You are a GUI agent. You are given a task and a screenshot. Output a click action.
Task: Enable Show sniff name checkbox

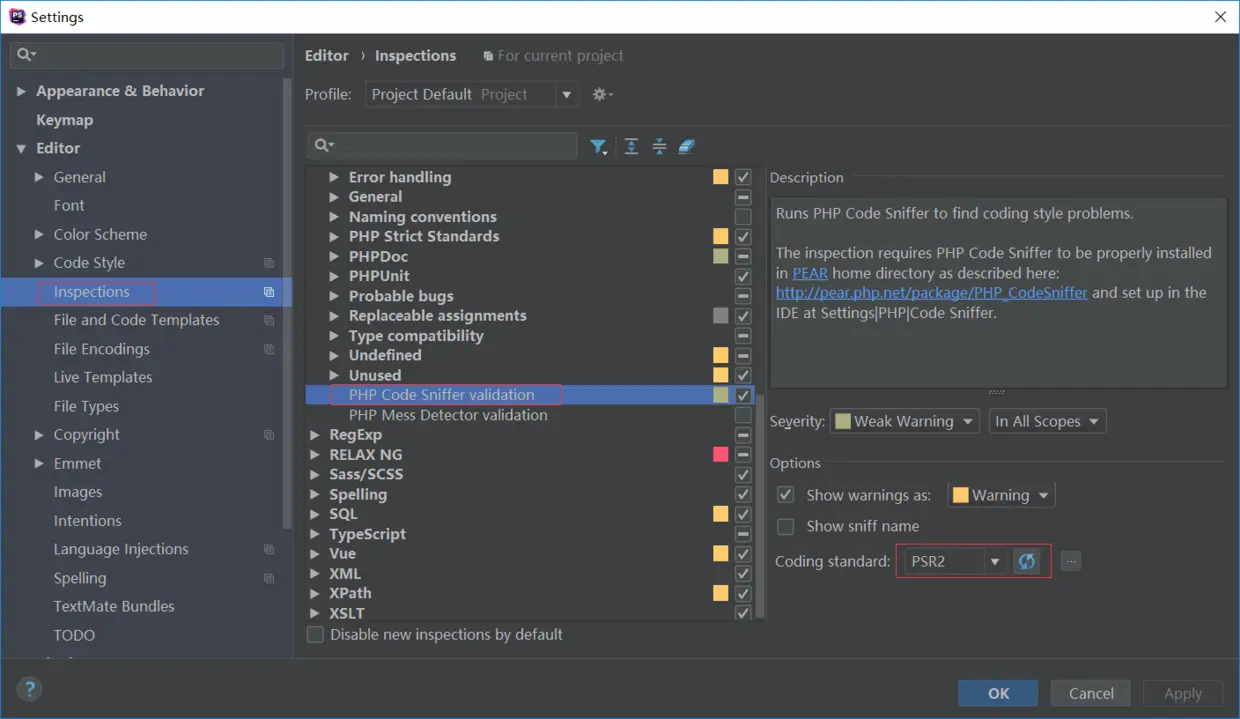(786, 526)
